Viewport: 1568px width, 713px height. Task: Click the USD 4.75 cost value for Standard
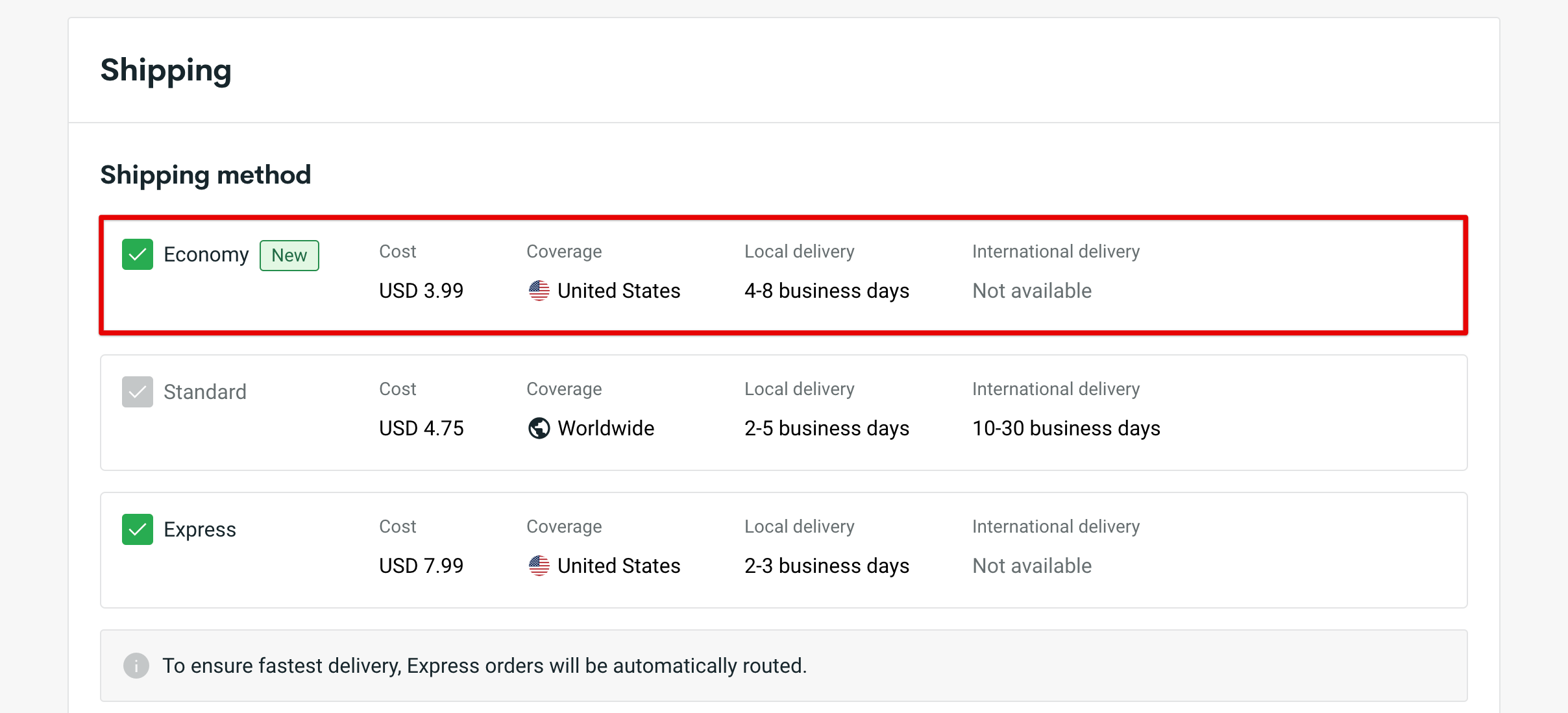[x=421, y=428]
